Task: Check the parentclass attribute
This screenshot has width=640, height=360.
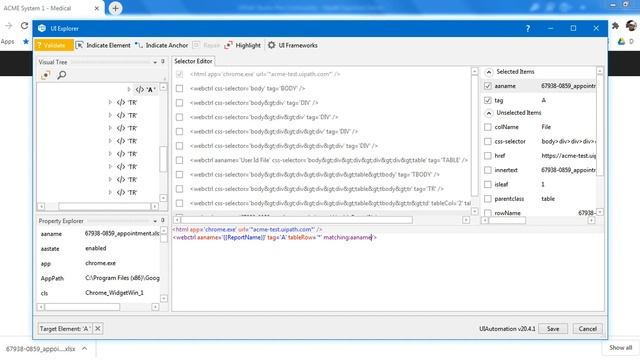Action: (x=487, y=199)
